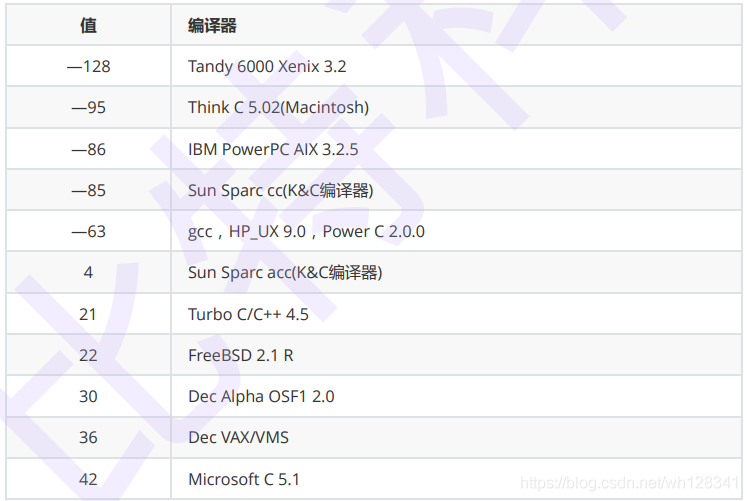The height and width of the screenshot is (501, 747).
Task: Click the Turbo C/C++ 4.5 cell
Action: coord(248,314)
